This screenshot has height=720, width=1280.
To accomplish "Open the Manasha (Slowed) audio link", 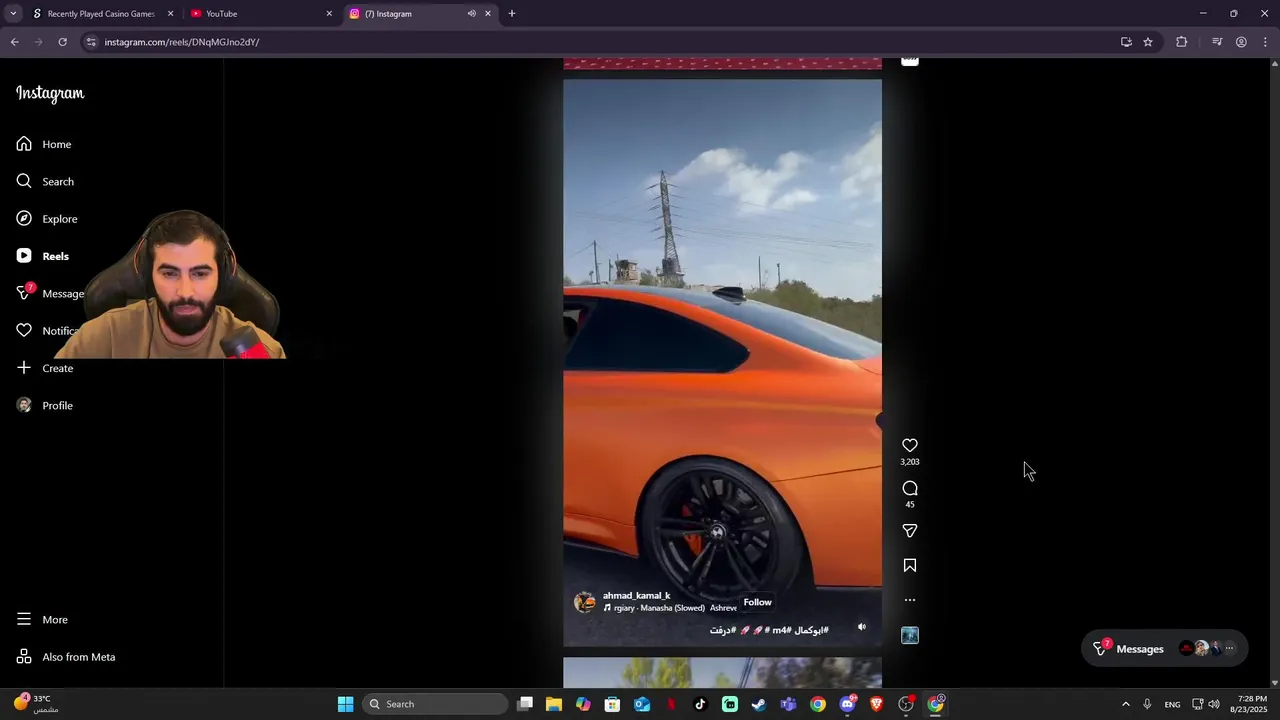I will pos(672,608).
